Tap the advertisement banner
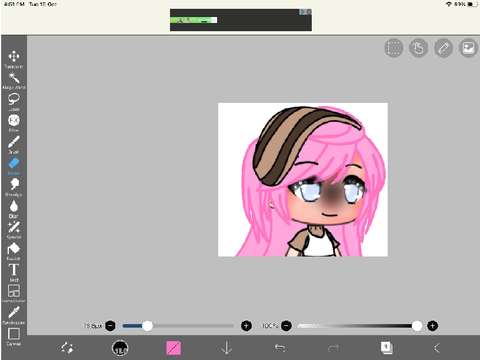Viewport: 480px width, 360px height. point(241,20)
